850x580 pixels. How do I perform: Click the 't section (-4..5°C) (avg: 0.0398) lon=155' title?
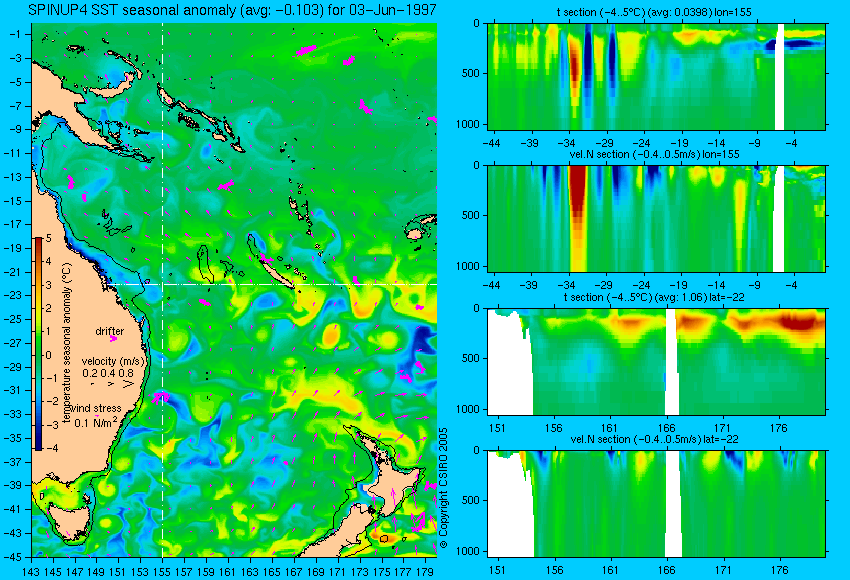point(654,12)
